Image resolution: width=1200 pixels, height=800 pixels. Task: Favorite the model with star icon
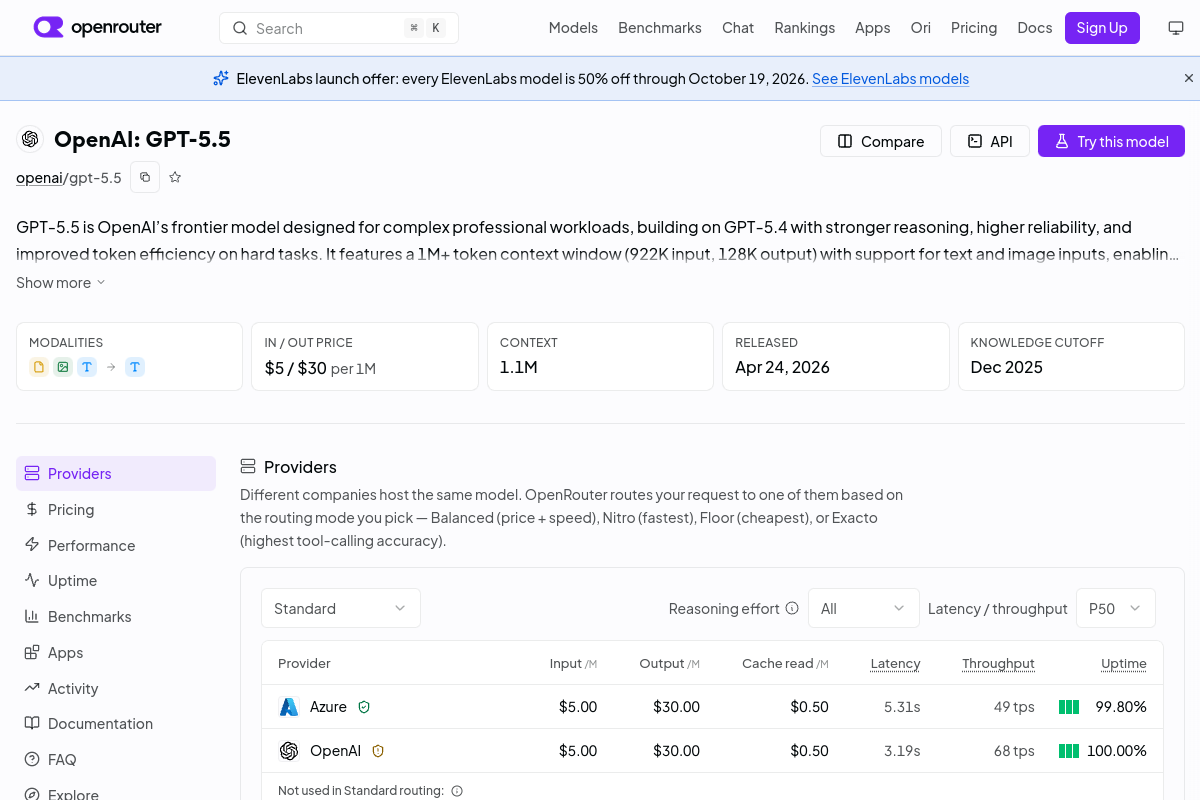coord(175,177)
